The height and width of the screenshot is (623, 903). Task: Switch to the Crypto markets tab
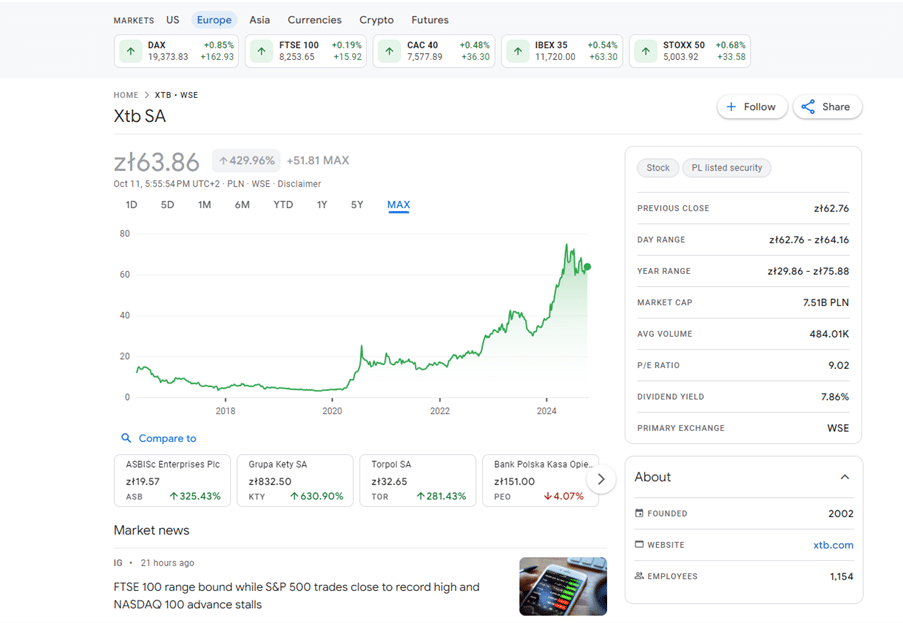pos(376,20)
